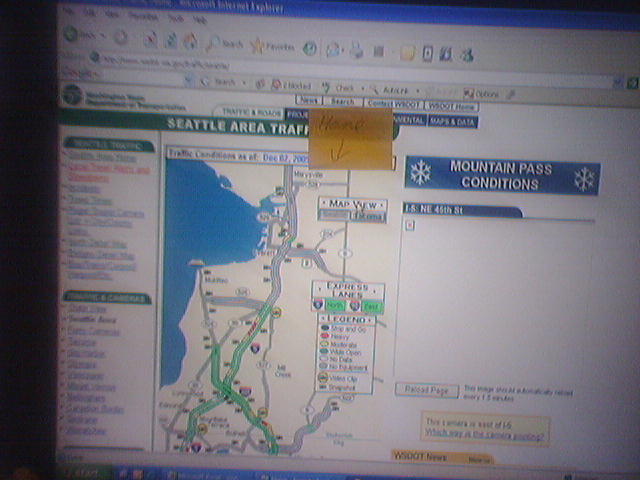Select North express lanes button

click(x=335, y=305)
